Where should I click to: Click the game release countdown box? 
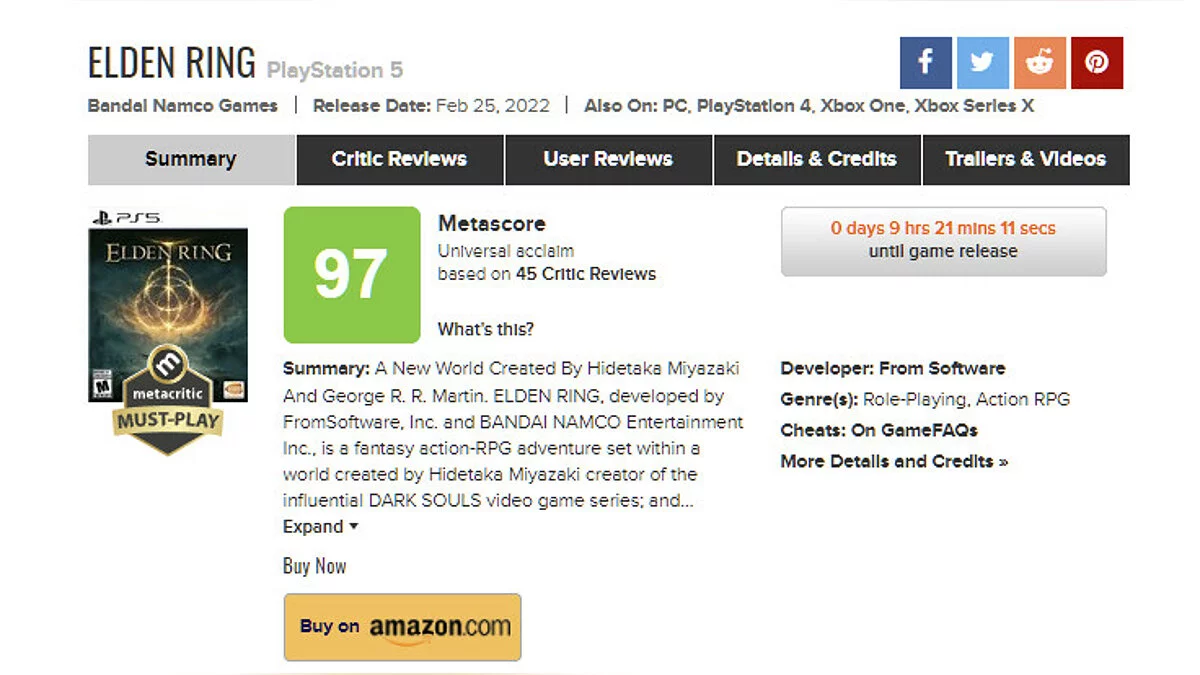pyautogui.click(x=943, y=240)
